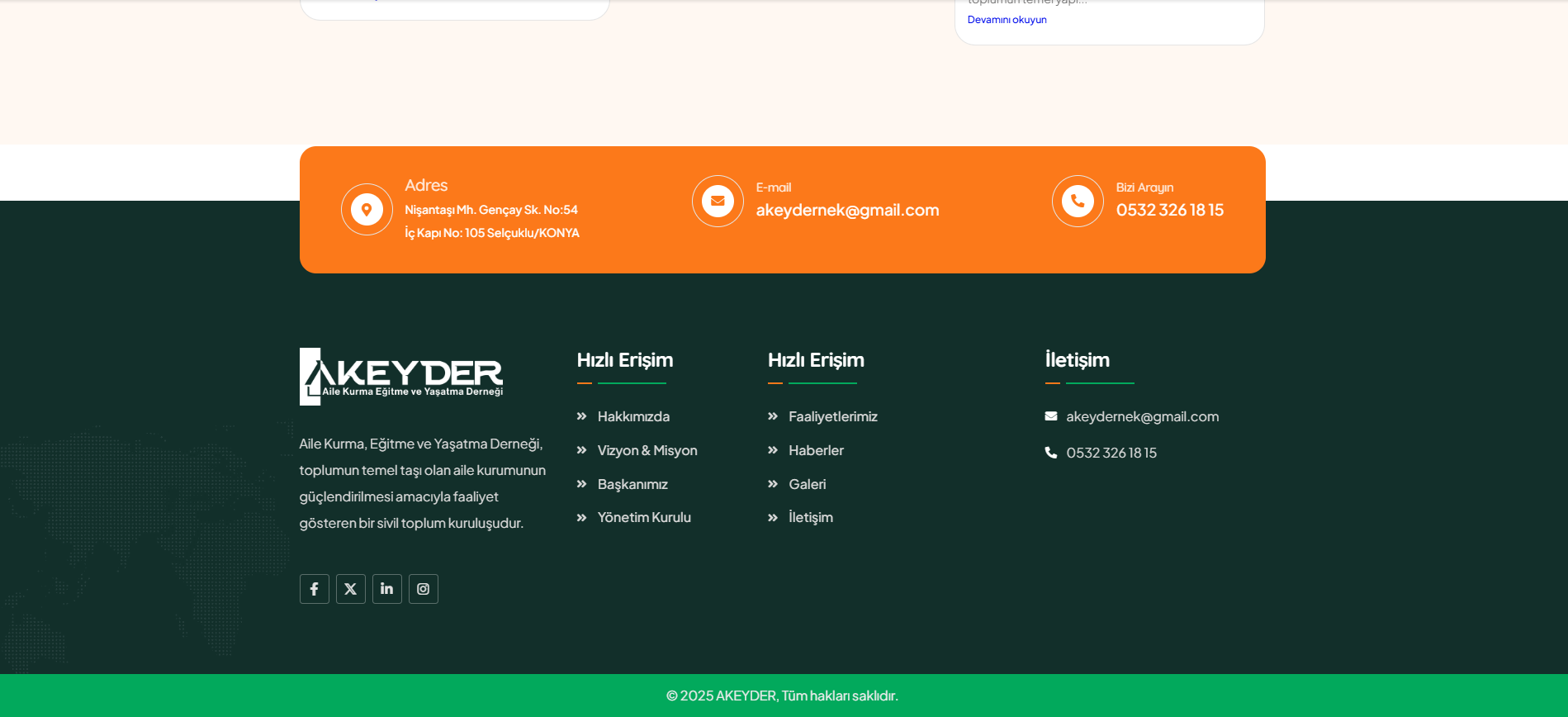
Task: Call 0532 326 18 15 in the İletişim column
Action: [1111, 453]
